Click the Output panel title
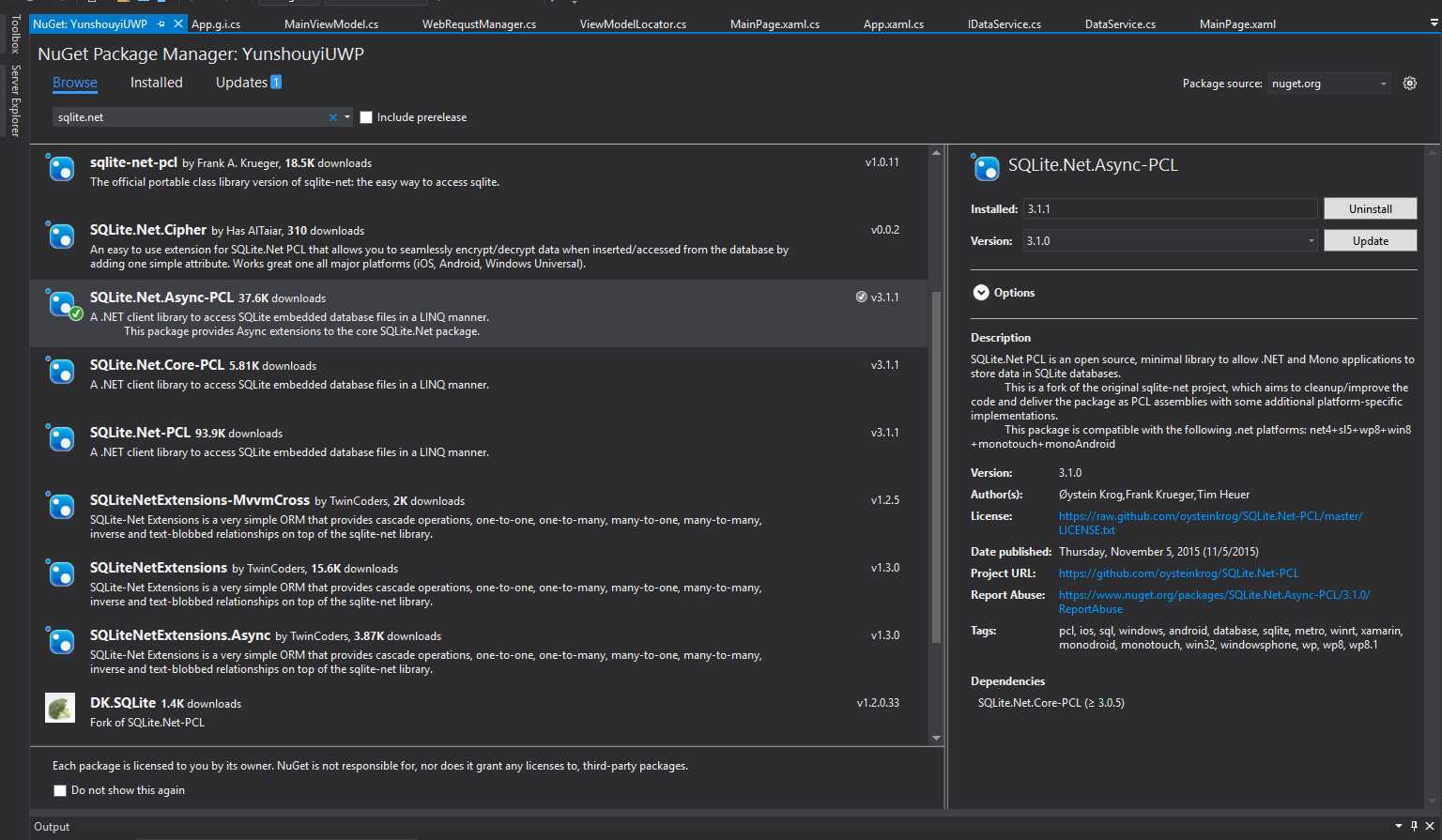This screenshot has height=840, width=1442. click(x=52, y=827)
